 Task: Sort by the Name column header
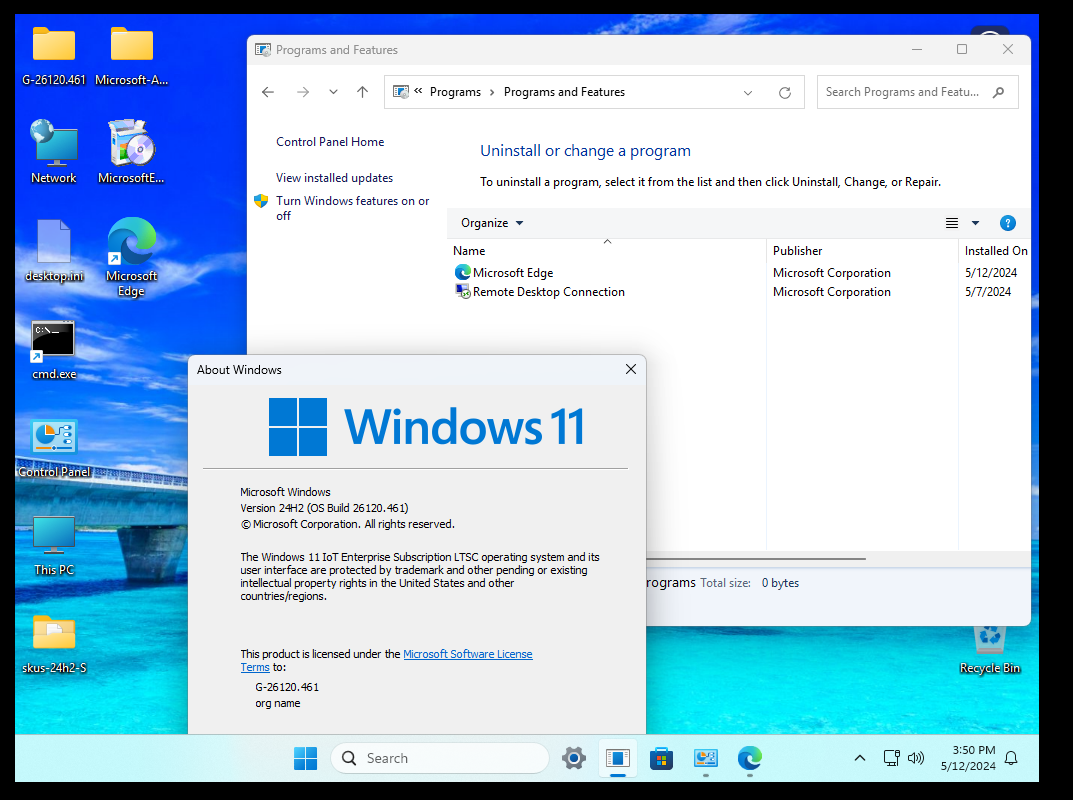coord(608,250)
